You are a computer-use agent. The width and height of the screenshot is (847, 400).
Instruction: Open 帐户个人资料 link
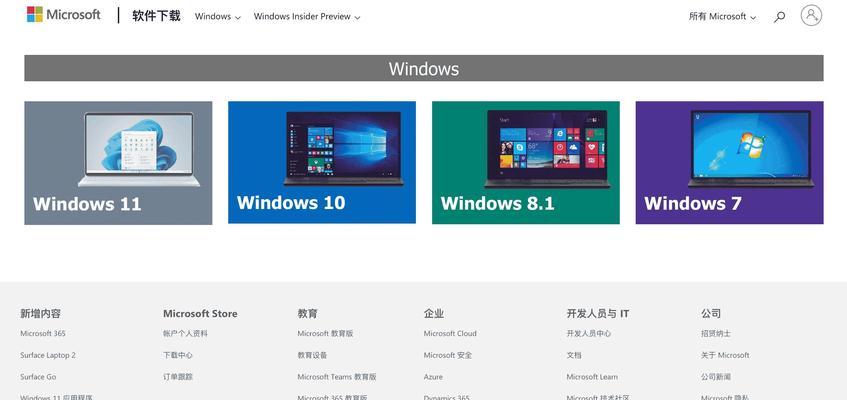coord(185,334)
